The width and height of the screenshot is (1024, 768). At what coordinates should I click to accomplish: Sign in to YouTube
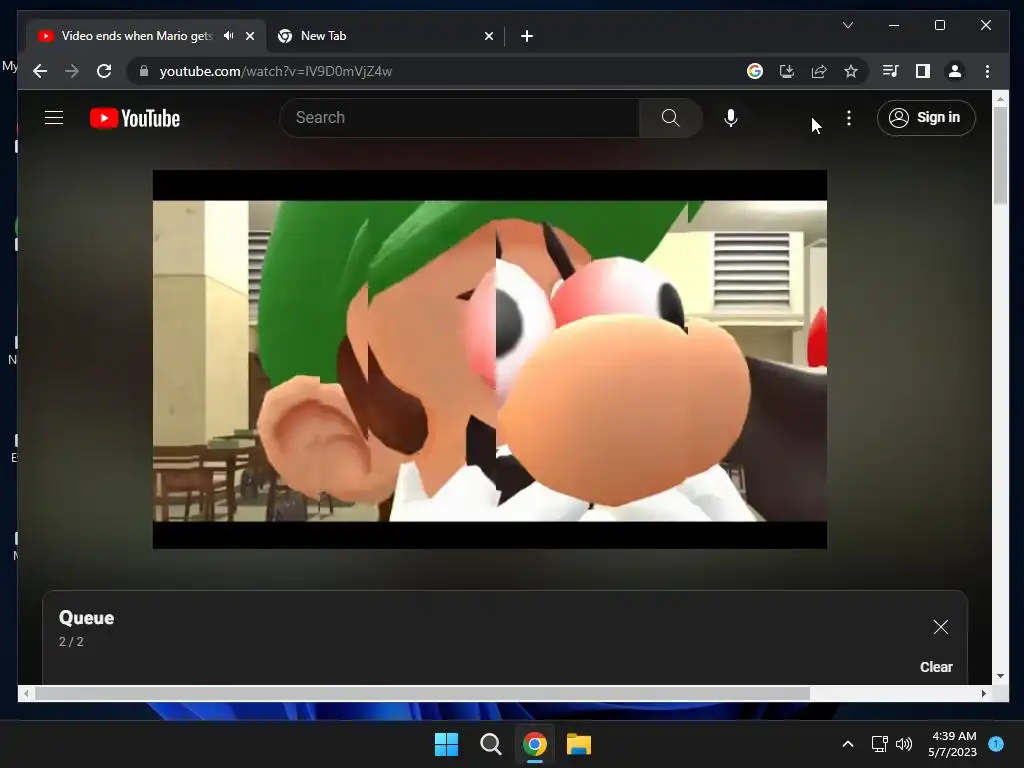click(x=925, y=118)
